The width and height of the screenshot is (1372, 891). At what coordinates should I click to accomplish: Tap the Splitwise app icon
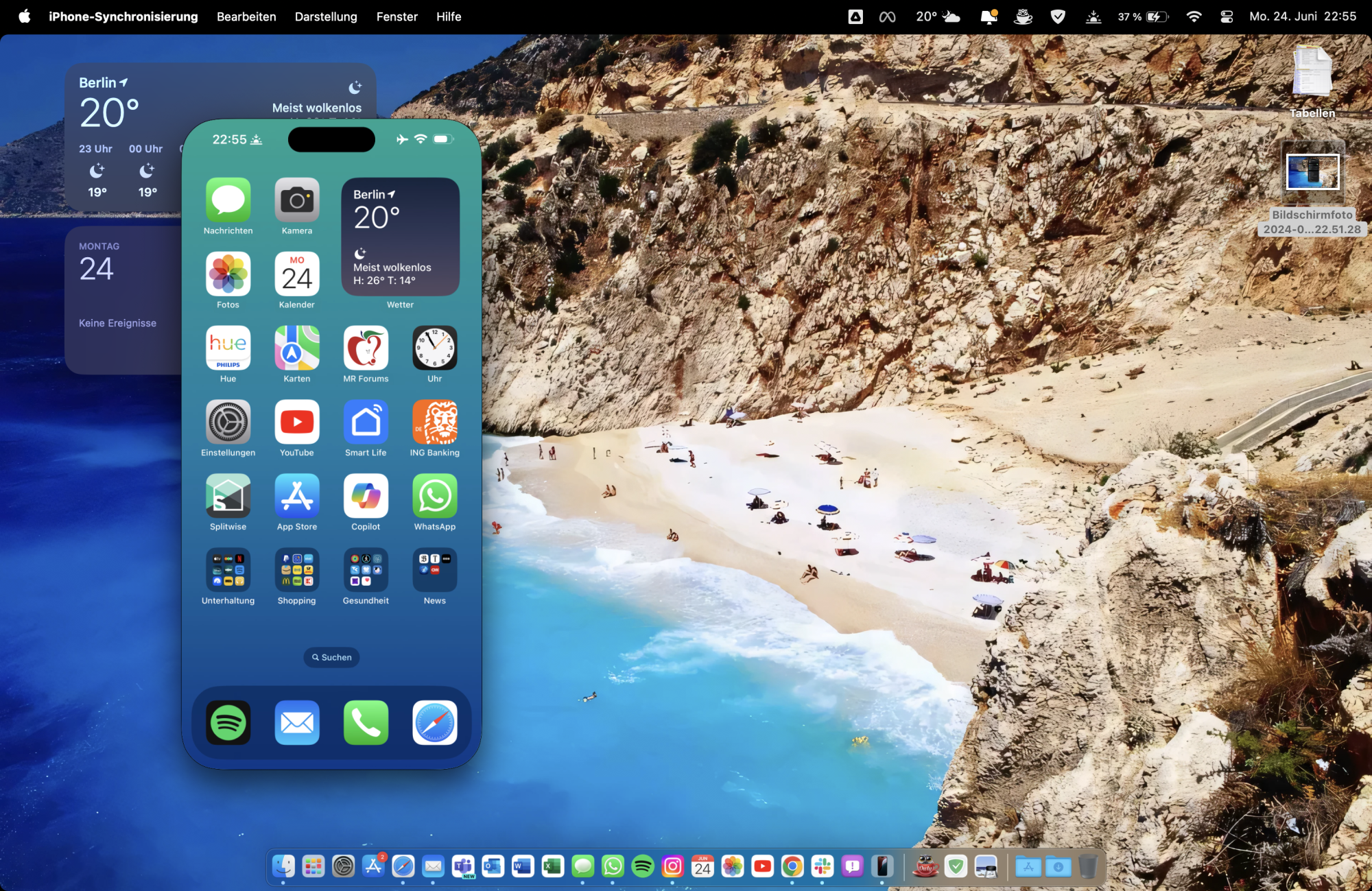point(228,497)
